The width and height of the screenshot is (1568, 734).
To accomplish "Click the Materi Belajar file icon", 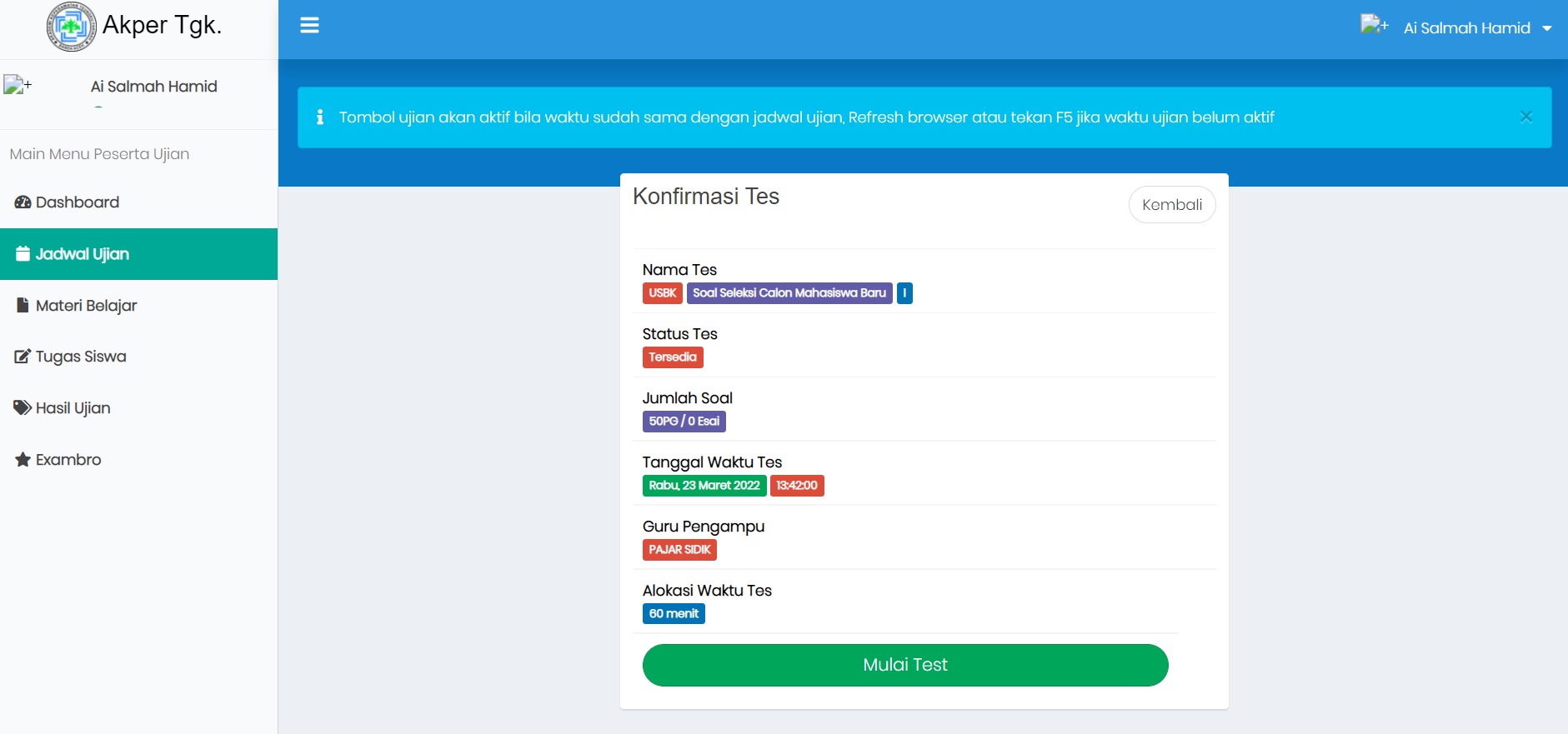I will click(23, 306).
